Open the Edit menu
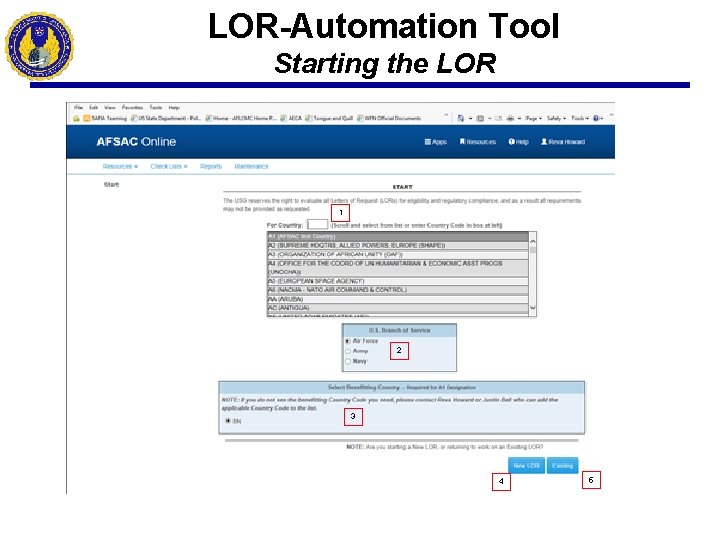The height and width of the screenshot is (540, 720). pos(94,107)
